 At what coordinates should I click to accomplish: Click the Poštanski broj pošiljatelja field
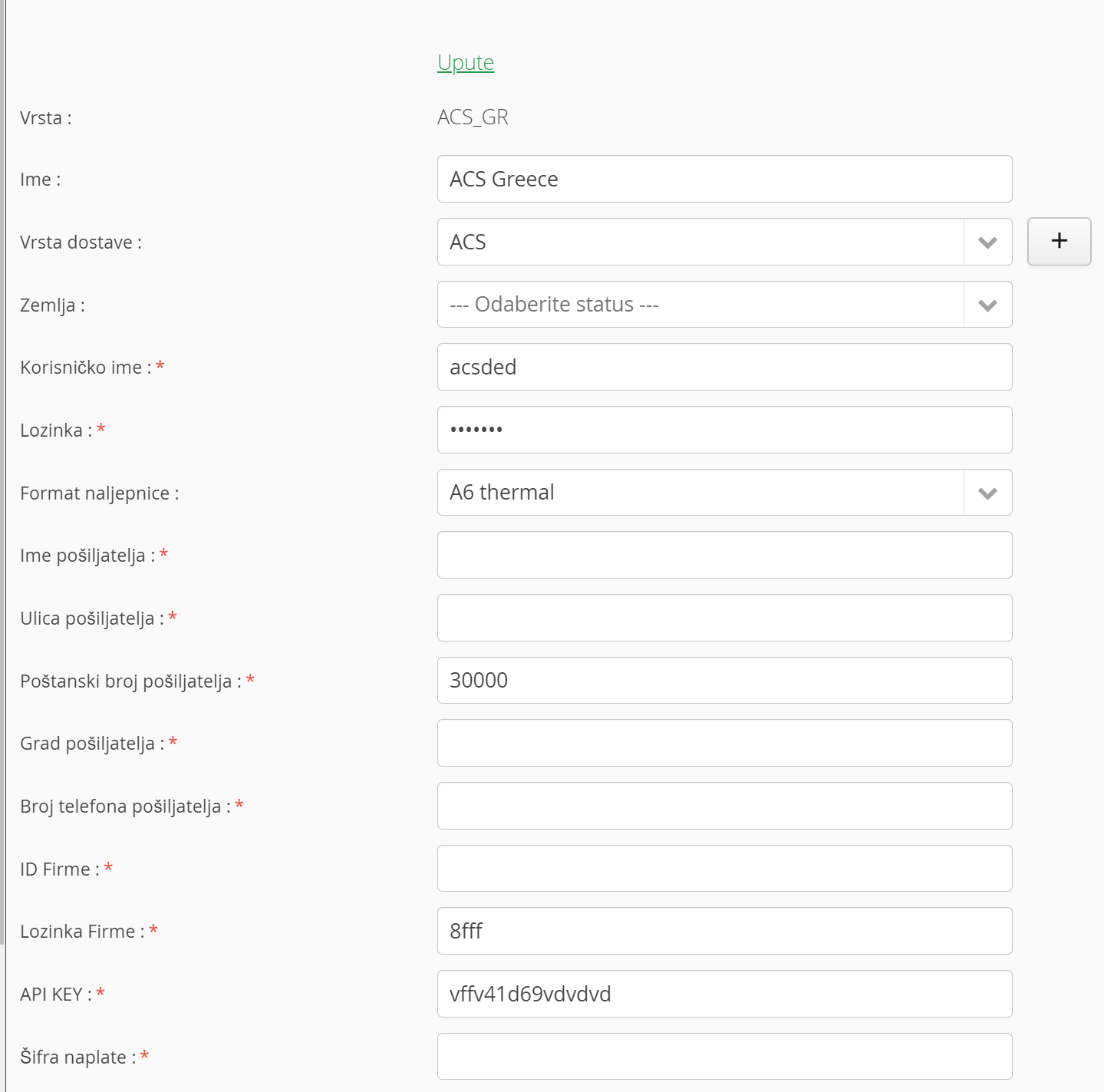click(724, 681)
